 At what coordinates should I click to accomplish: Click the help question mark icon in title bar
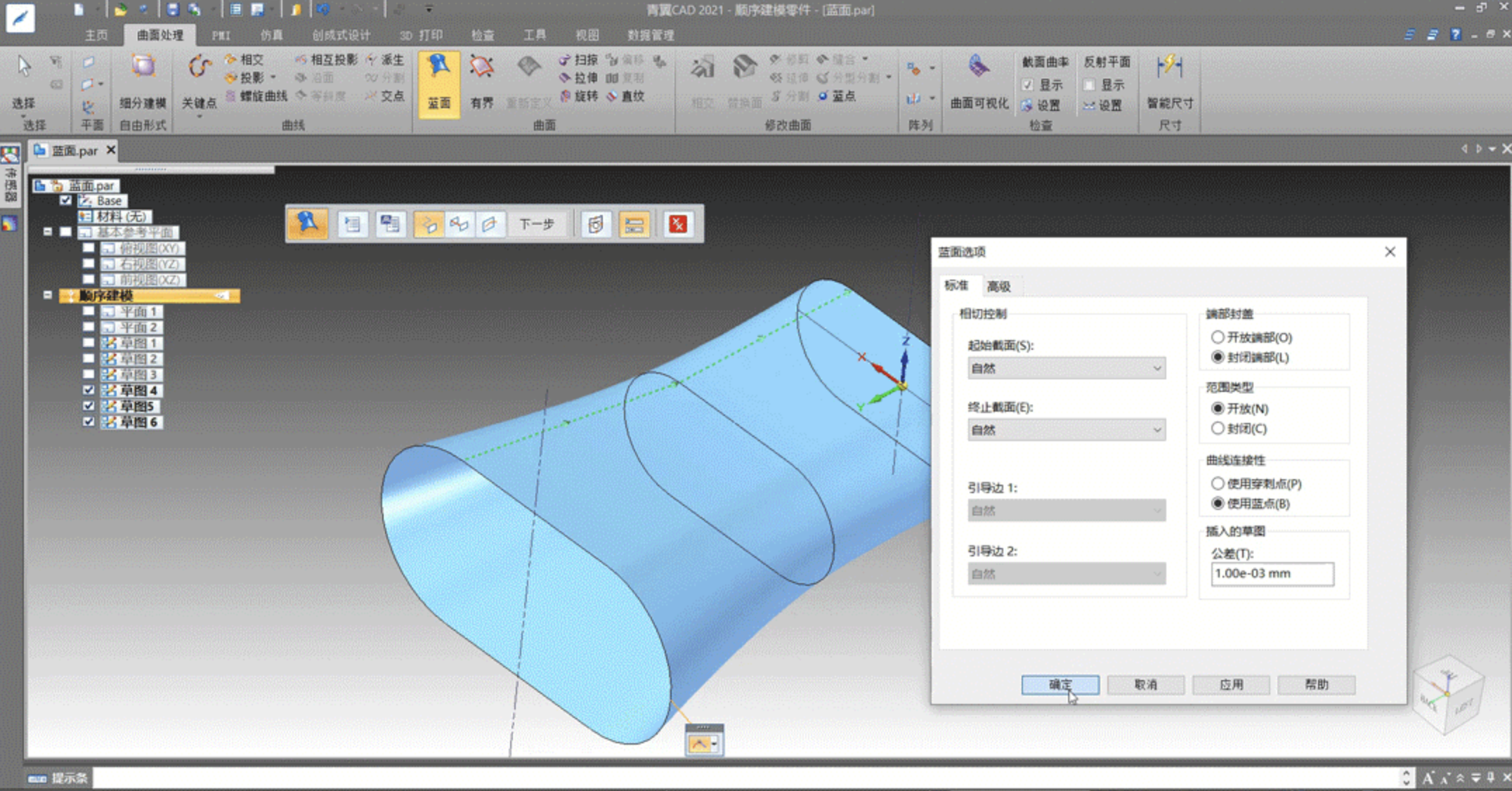pos(1455,34)
